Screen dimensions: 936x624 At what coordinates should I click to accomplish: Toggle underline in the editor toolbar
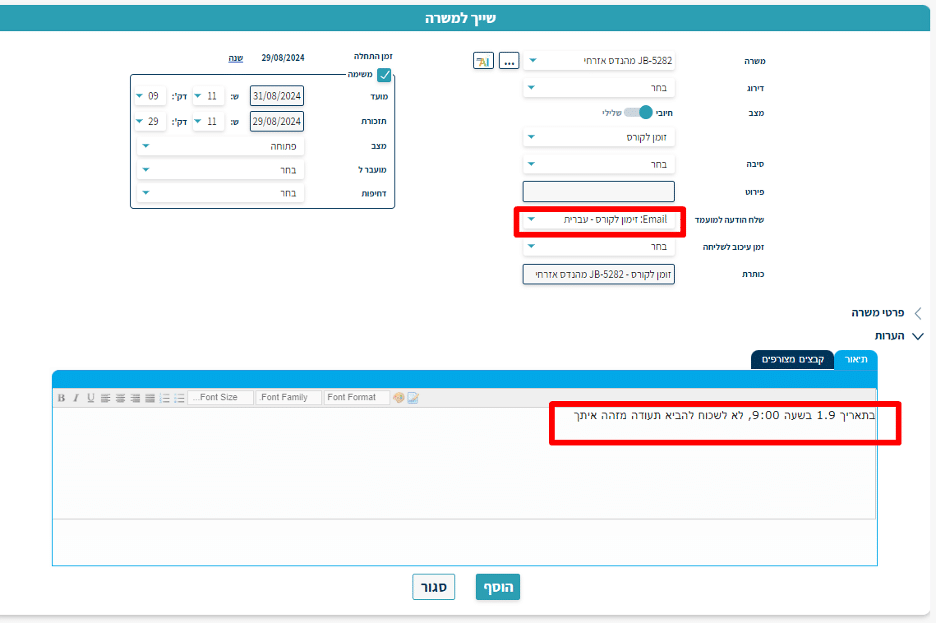(x=90, y=398)
